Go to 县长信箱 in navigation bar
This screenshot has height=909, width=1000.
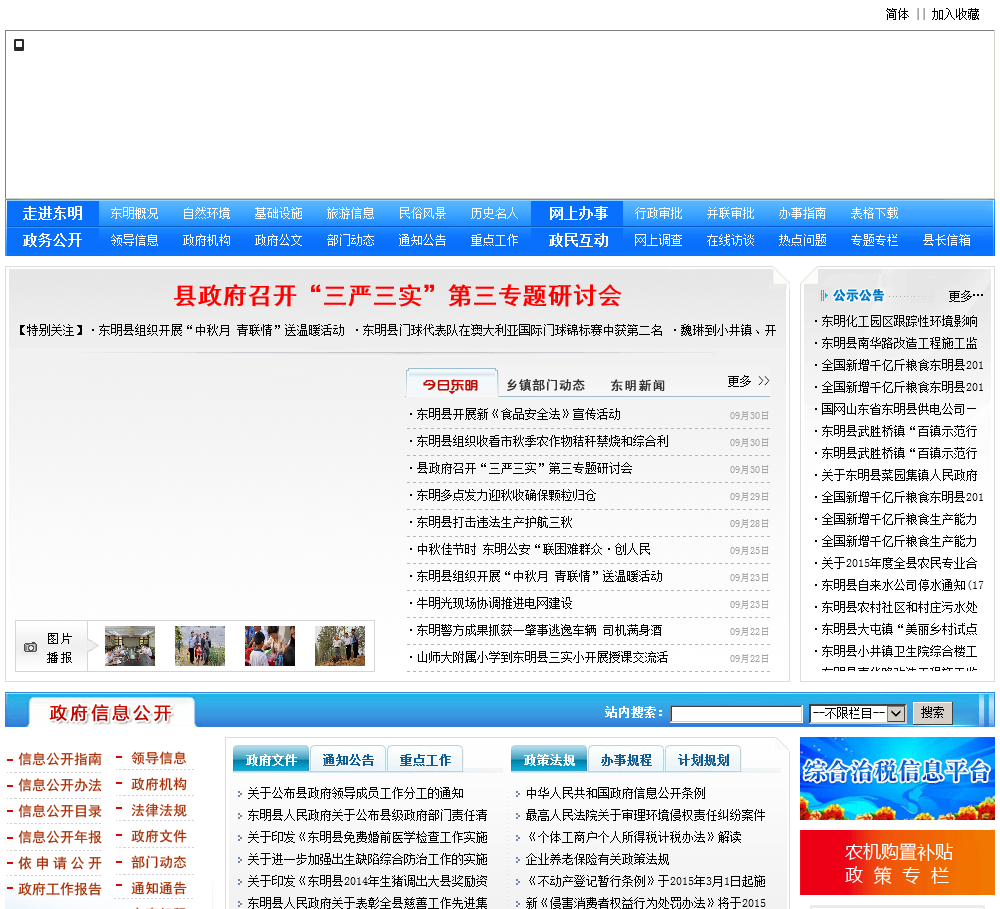tap(946, 240)
